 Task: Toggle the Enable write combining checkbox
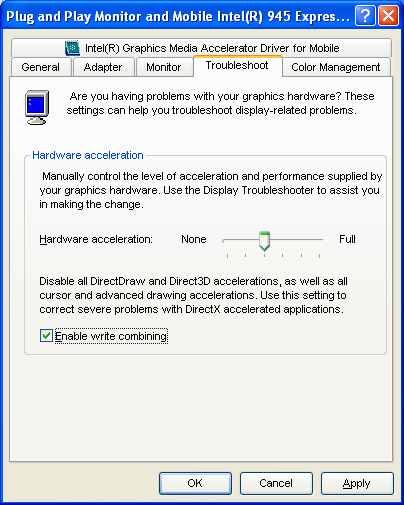(x=46, y=336)
